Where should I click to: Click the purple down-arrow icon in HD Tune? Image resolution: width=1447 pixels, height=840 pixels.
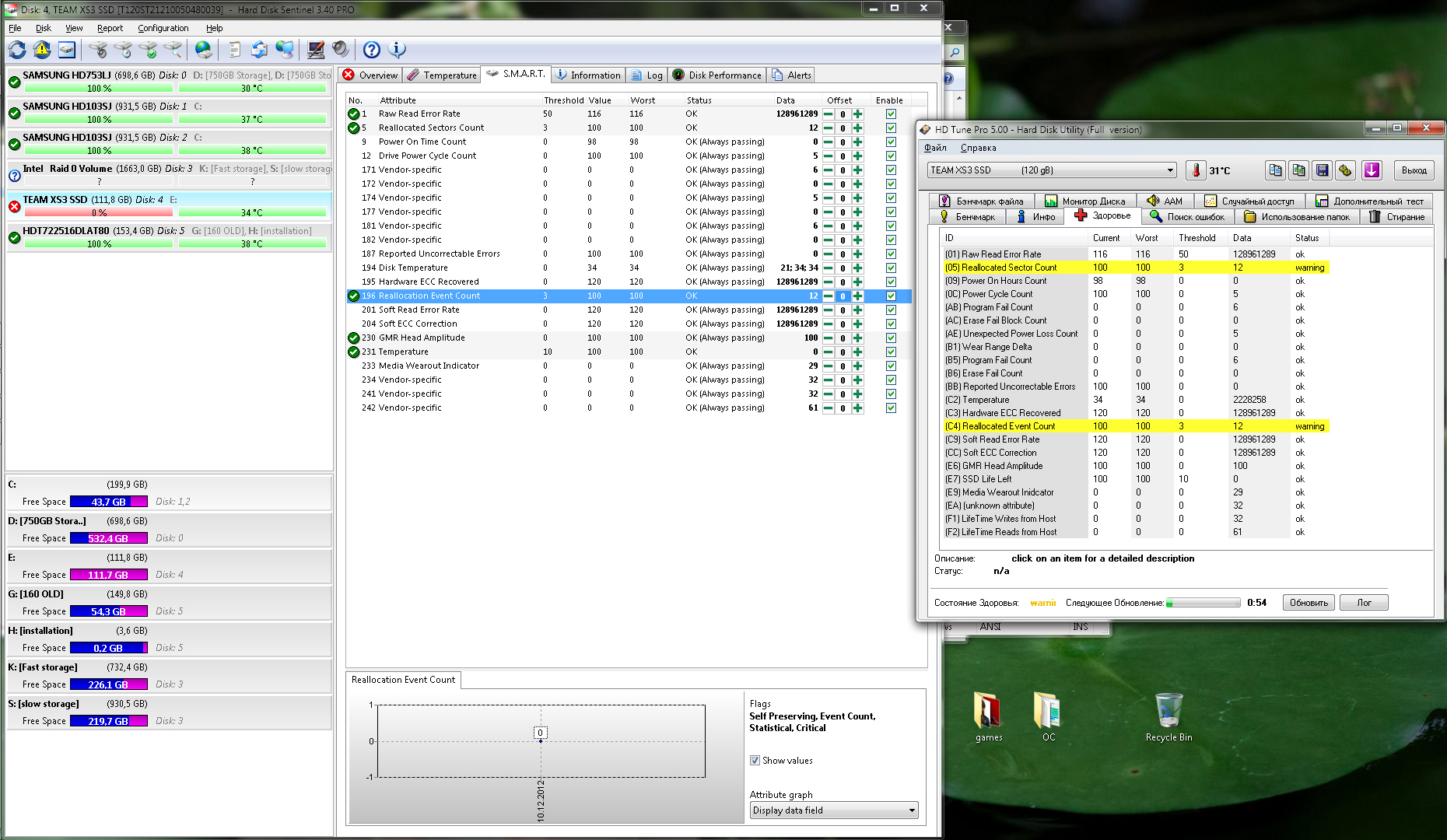pos(1372,170)
